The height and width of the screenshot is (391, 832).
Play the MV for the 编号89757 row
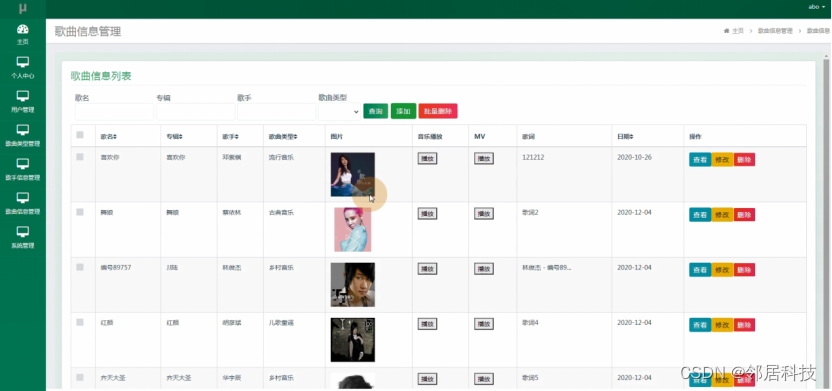(x=484, y=269)
